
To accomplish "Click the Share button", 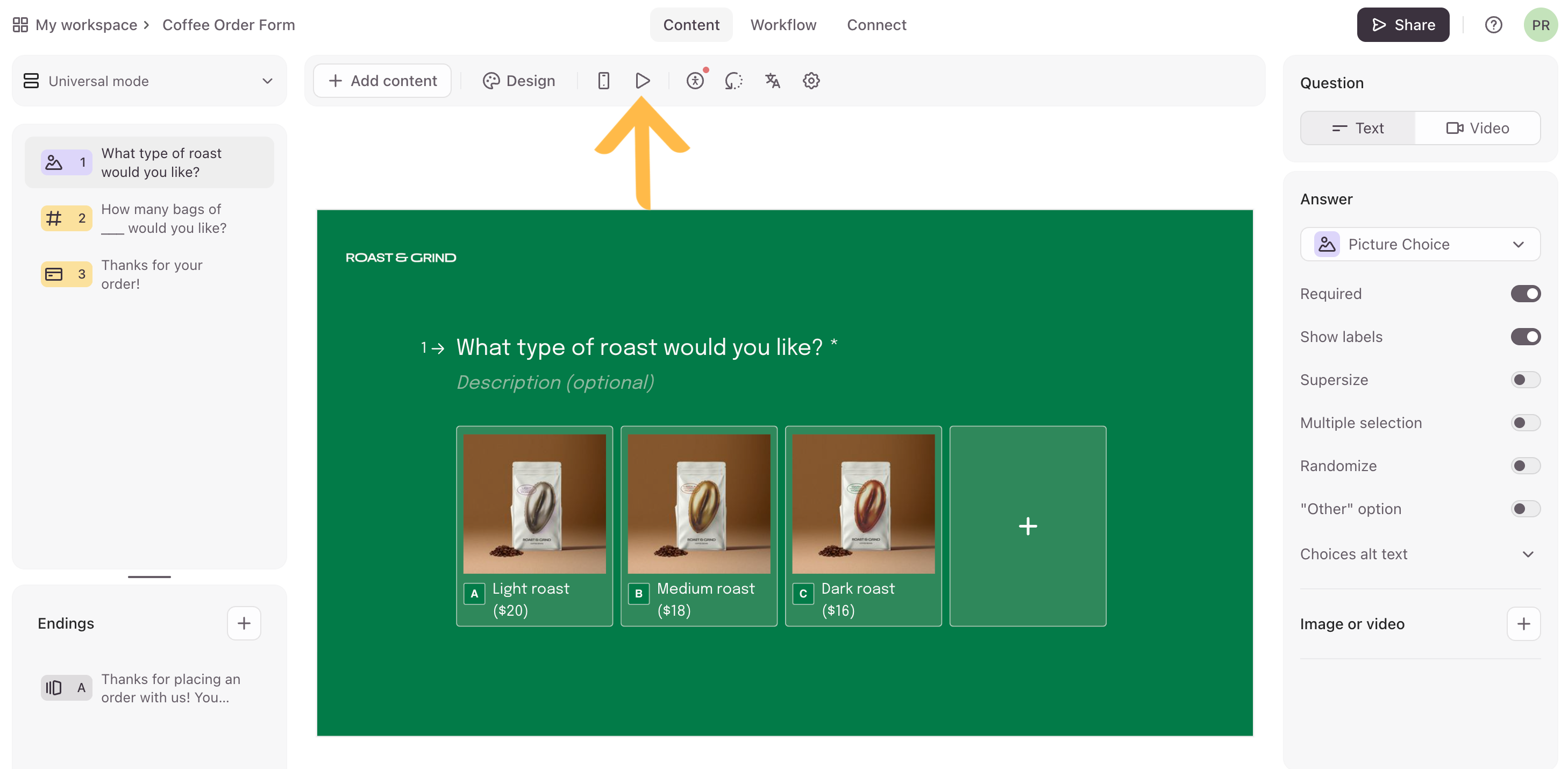I will pyautogui.click(x=1402, y=25).
